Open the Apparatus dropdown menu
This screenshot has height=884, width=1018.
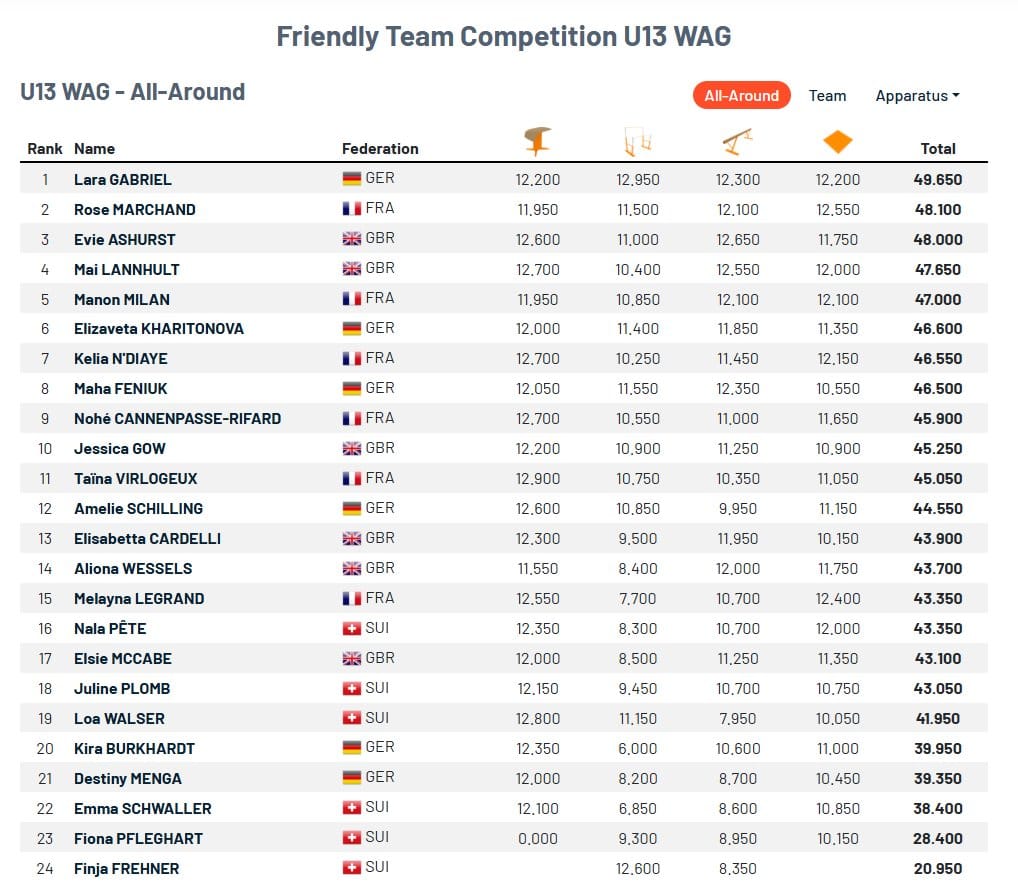click(x=917, y=96)
